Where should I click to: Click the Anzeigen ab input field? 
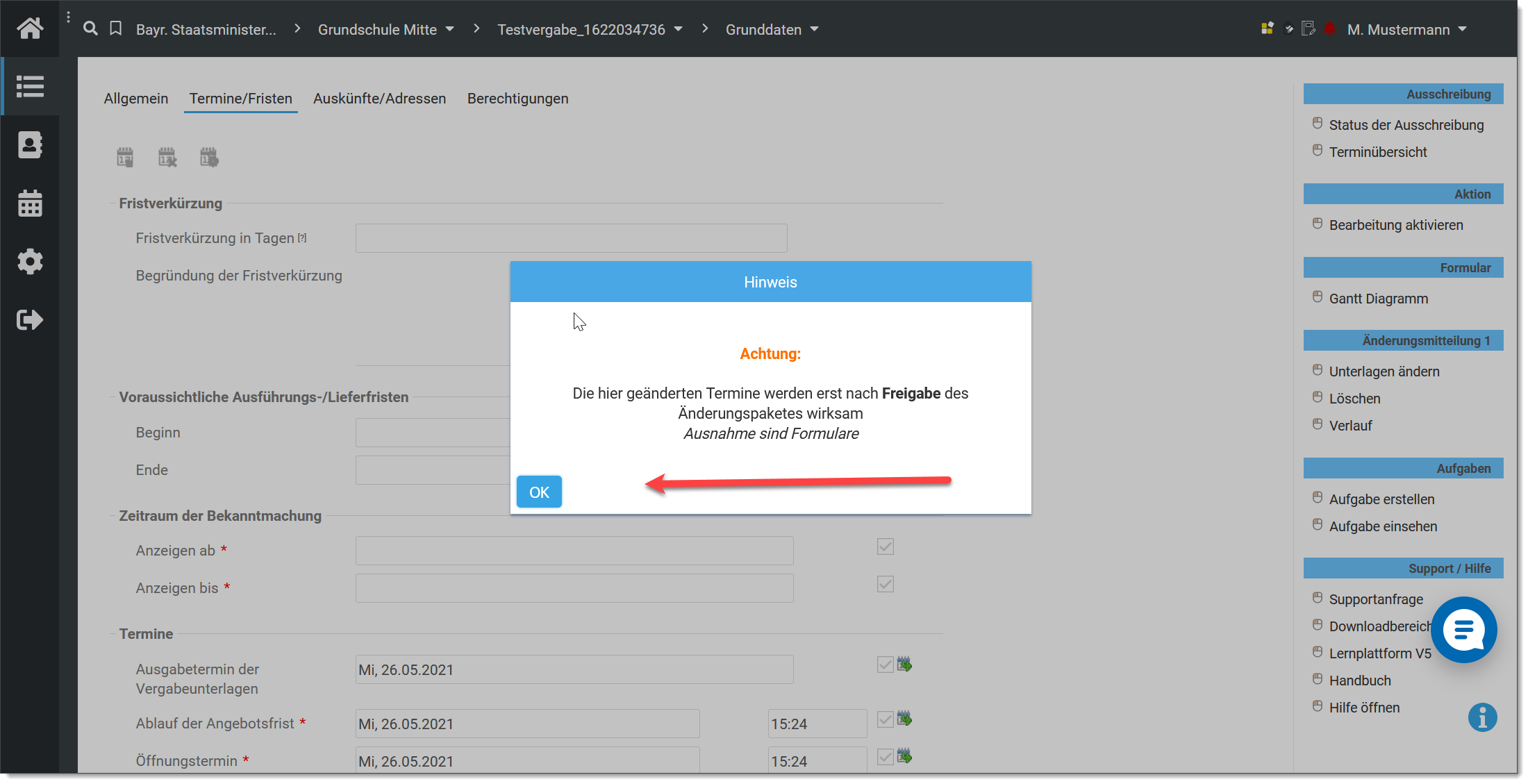click(574, 551)
